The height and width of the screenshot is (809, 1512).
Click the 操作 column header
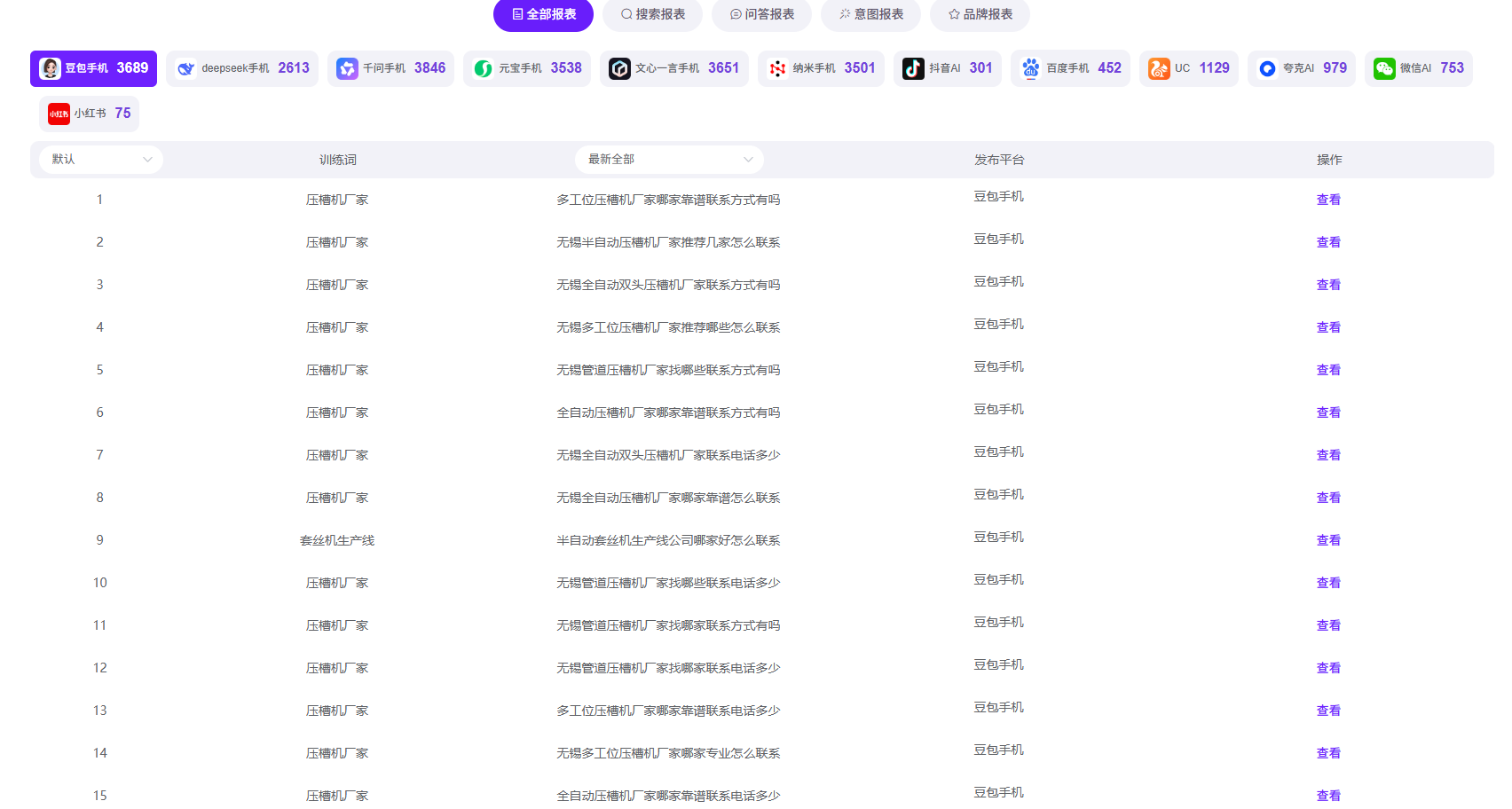point(1329,160)
